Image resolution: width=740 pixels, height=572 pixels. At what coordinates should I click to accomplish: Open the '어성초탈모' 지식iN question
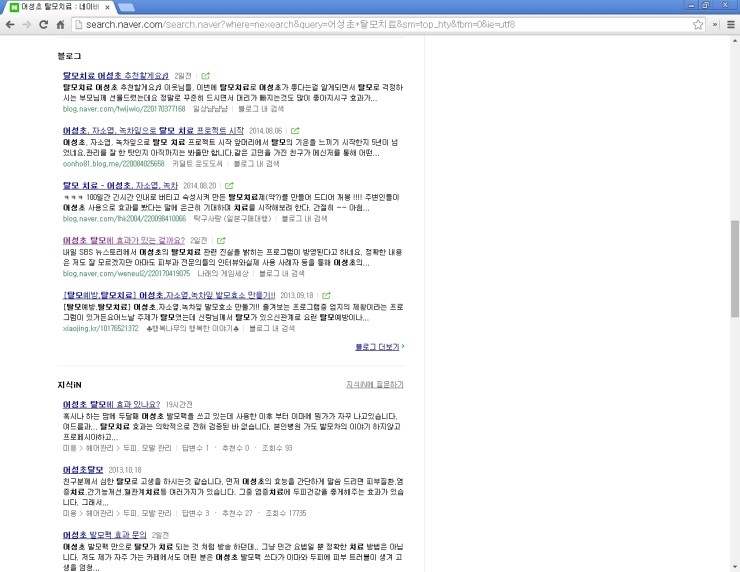(x=83, y=468)
